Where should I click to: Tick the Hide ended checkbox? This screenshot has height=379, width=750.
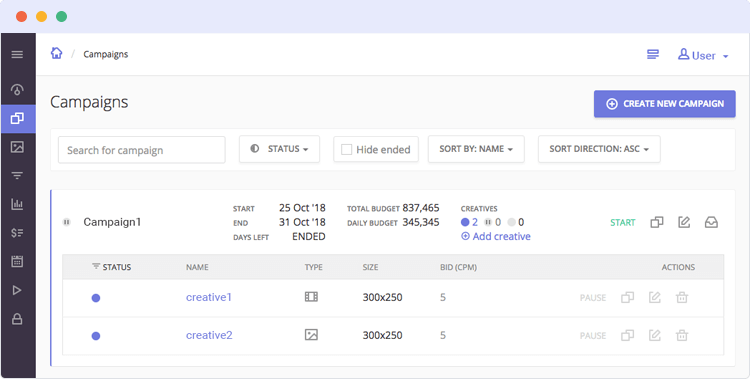(x=346, y=150)
